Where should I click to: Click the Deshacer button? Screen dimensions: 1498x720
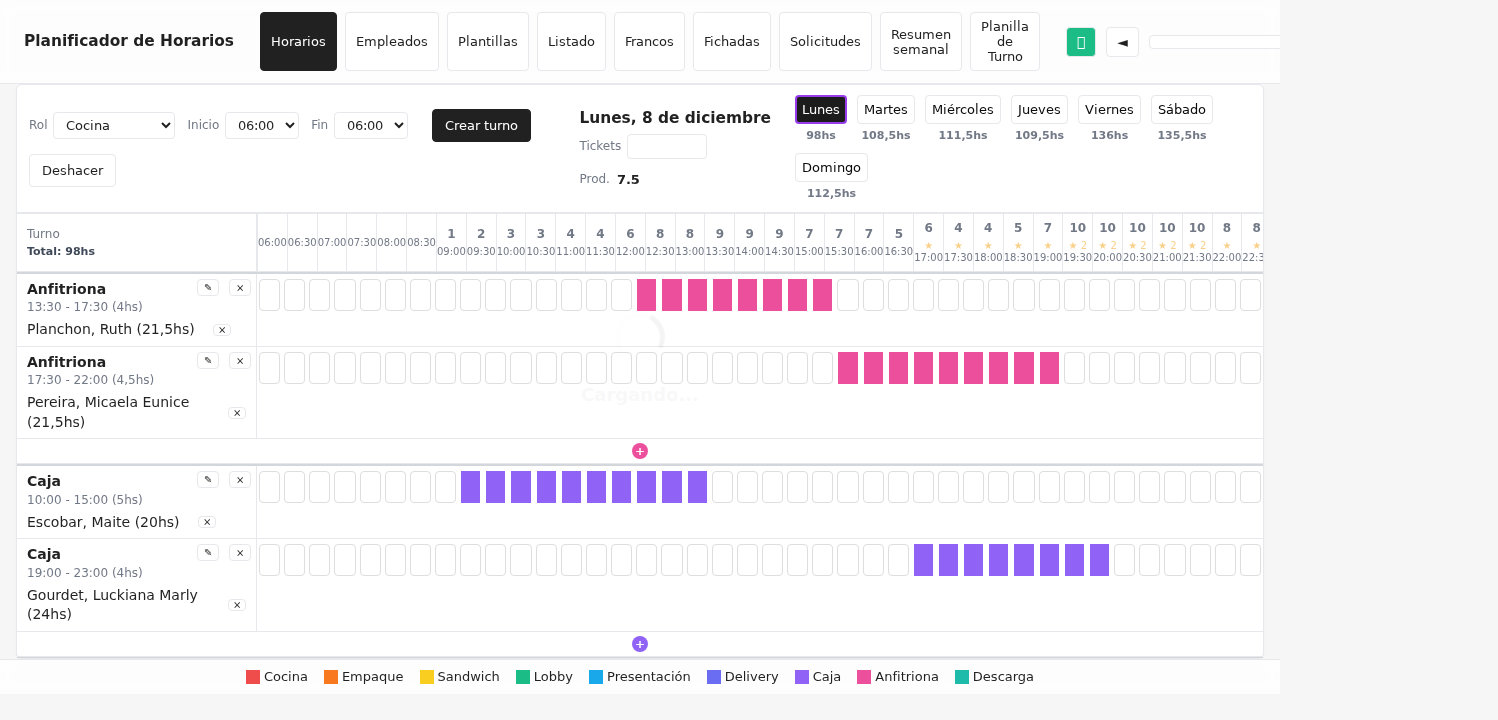[72, 171]
